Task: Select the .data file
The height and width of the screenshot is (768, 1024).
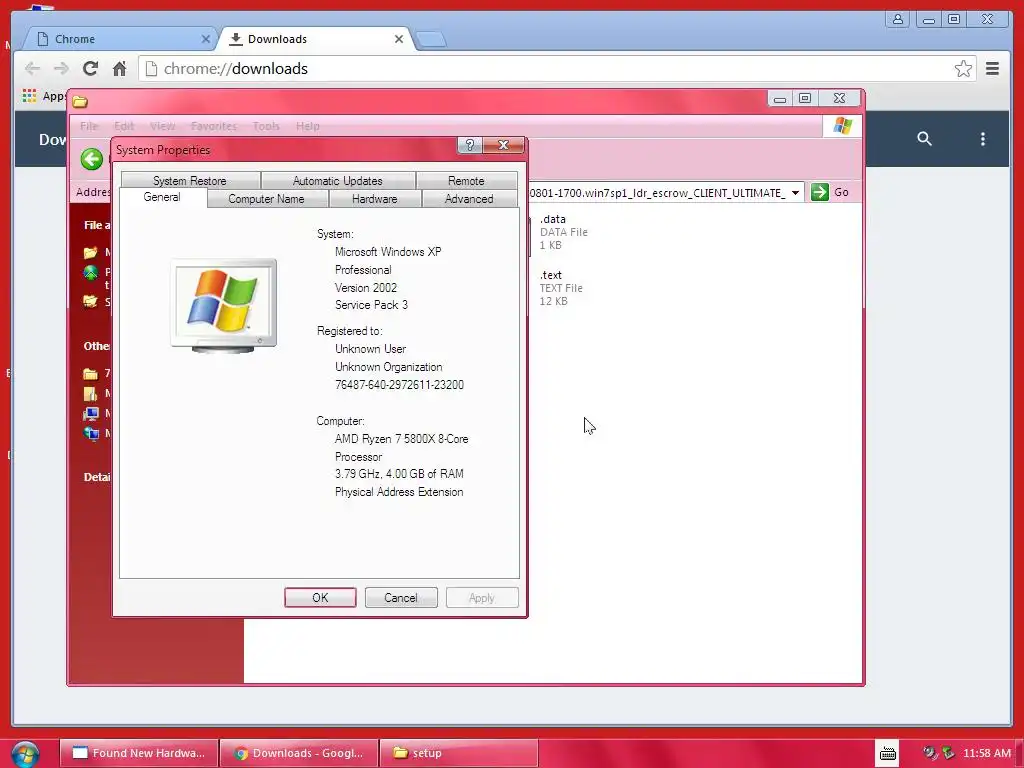Action: pyautogui.click(x=564, y=232)
